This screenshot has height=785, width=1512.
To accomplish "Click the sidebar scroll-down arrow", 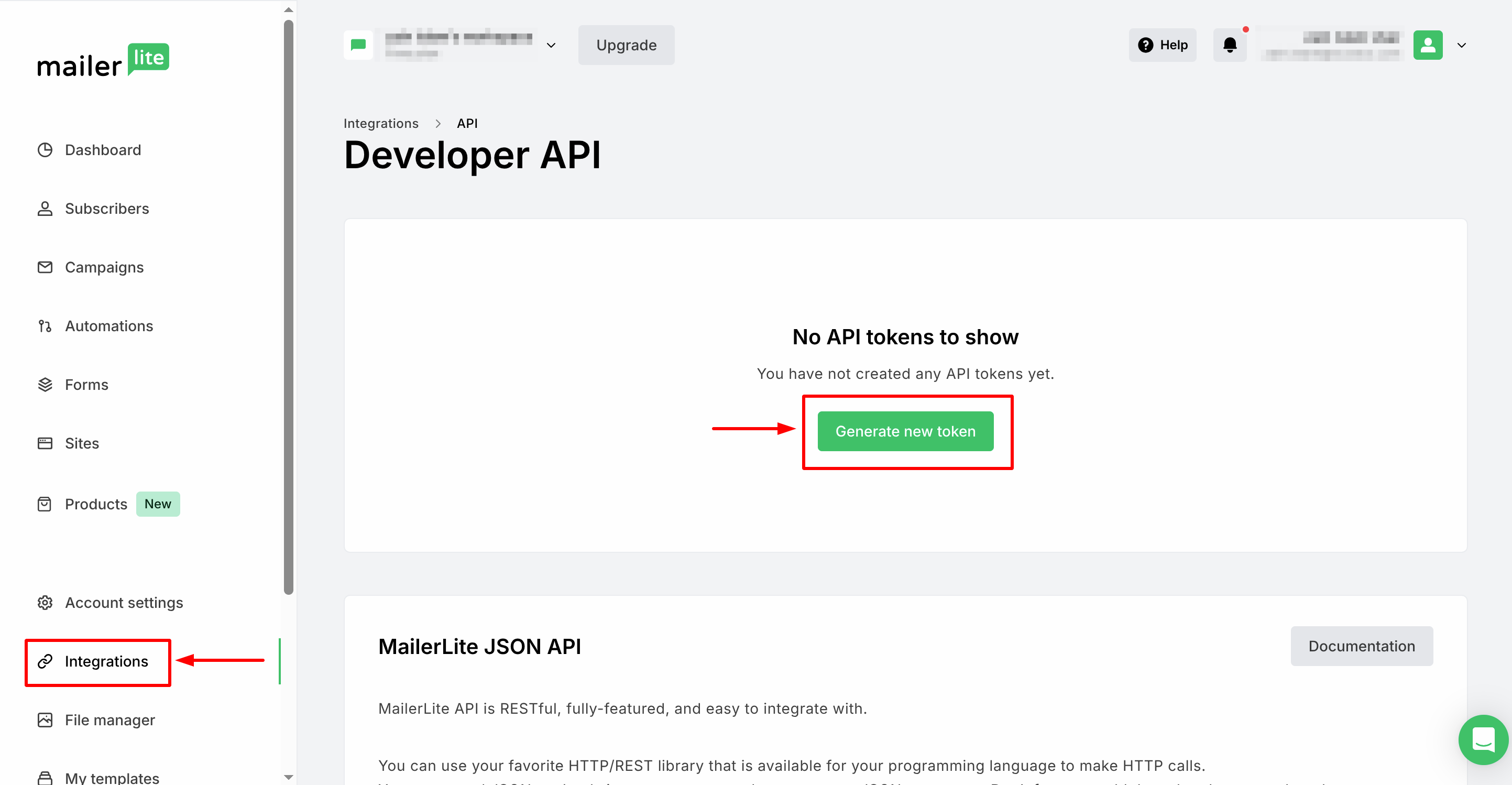I will 288,777.
